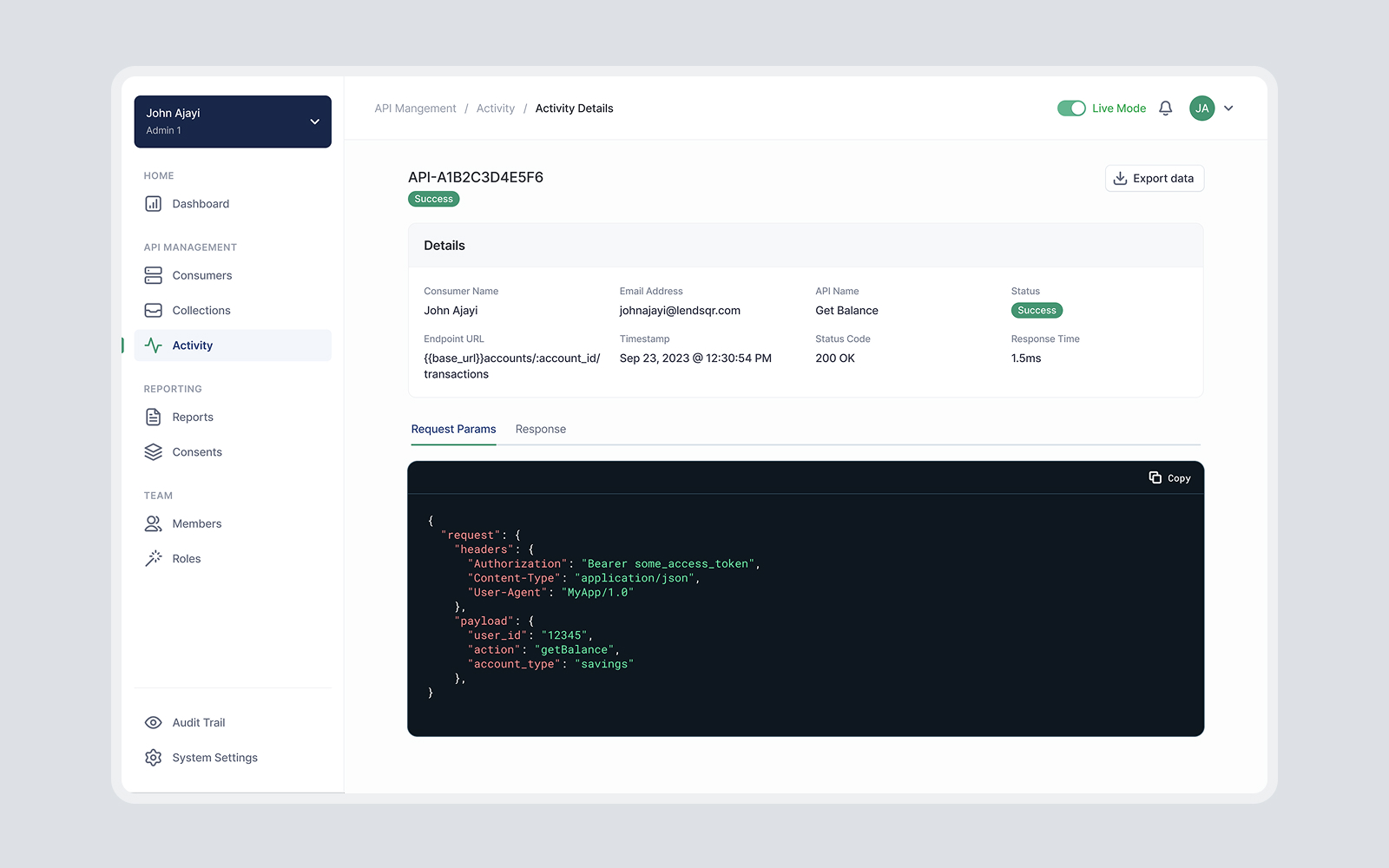Toggle Live Mode off
This screenshot has width=1389, height=868.
pyautogui.click(x=1071, y=108)
